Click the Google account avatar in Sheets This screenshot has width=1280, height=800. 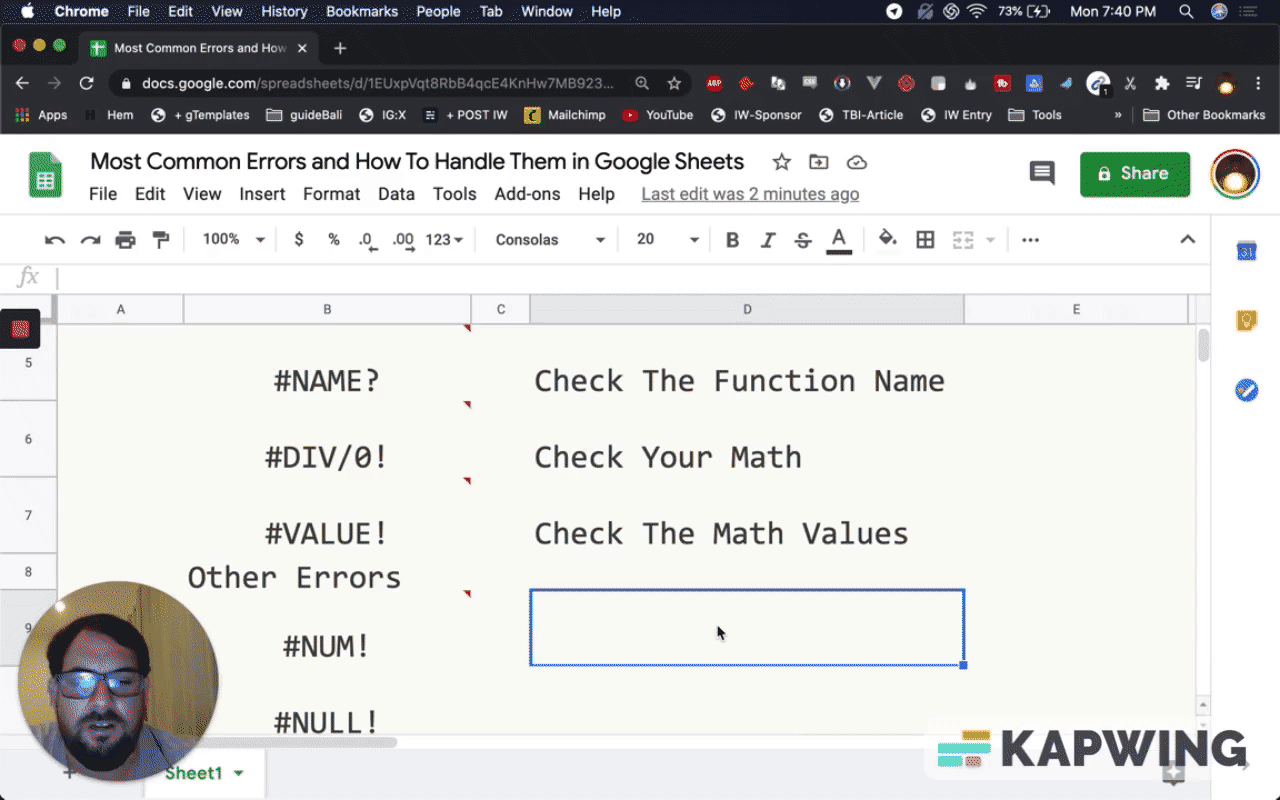[x=1235, y=174]
